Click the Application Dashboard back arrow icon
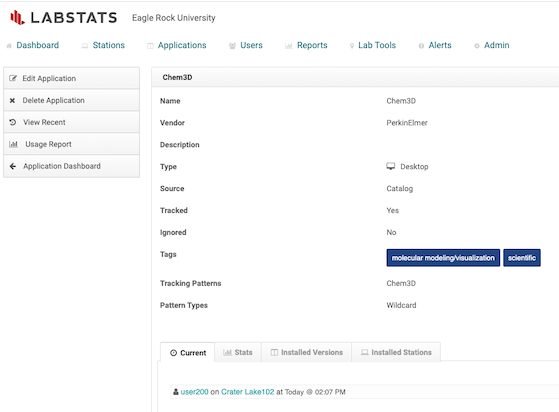The height and width of the screenshot is (412, 559). [13, 166]
